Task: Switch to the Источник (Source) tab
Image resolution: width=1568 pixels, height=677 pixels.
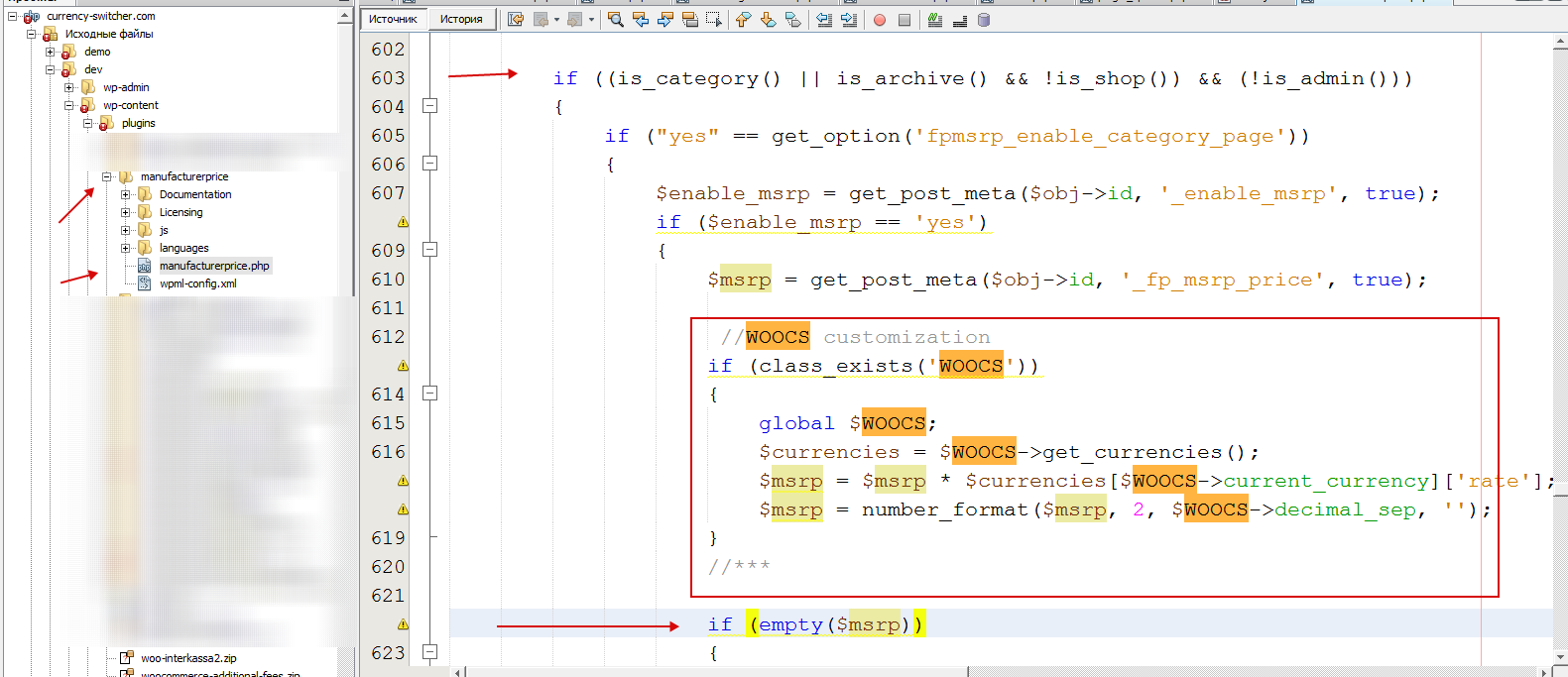Action: coord(393,19)
